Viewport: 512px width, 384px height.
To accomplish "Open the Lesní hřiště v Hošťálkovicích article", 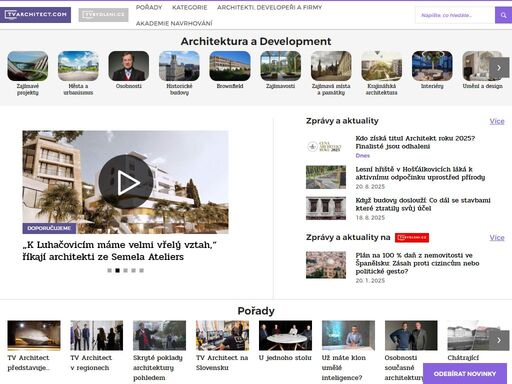I will (x=420, y=173).
